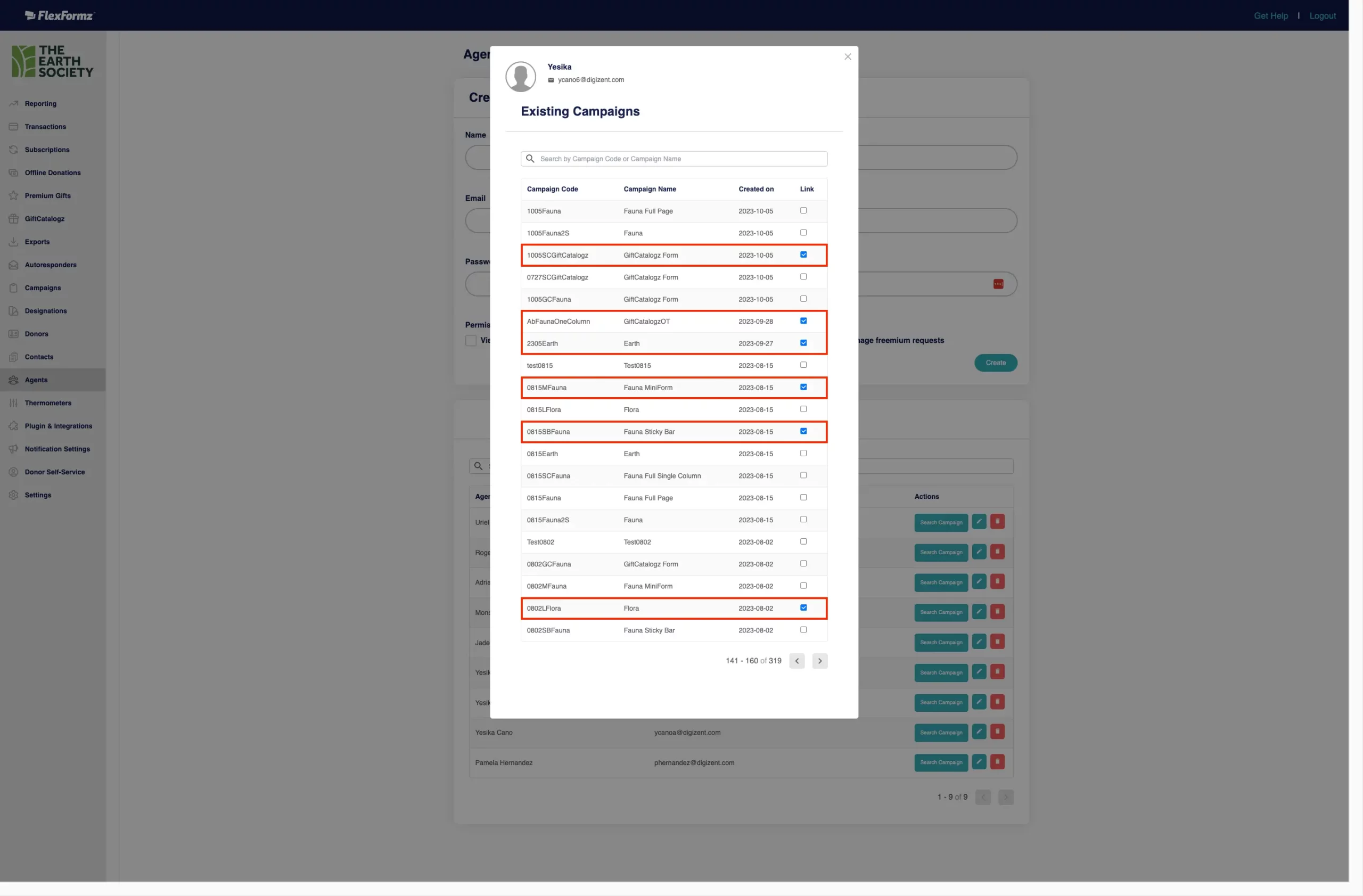
Task: Uncheck link for 1005SCGiftCatalogz campaign
Action: pyautogui.click(x=803, y=255)
